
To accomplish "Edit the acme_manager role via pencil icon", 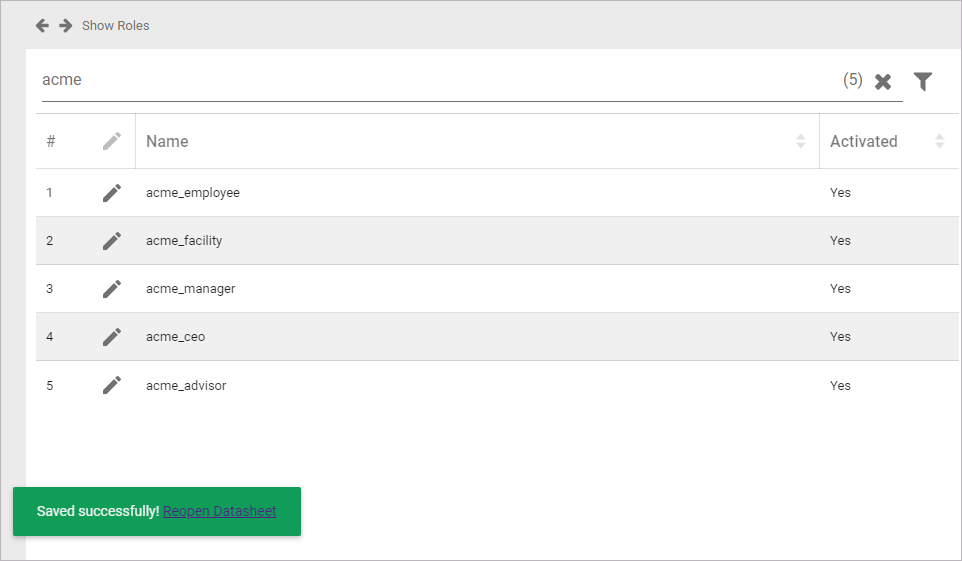I will pos(112,289).
